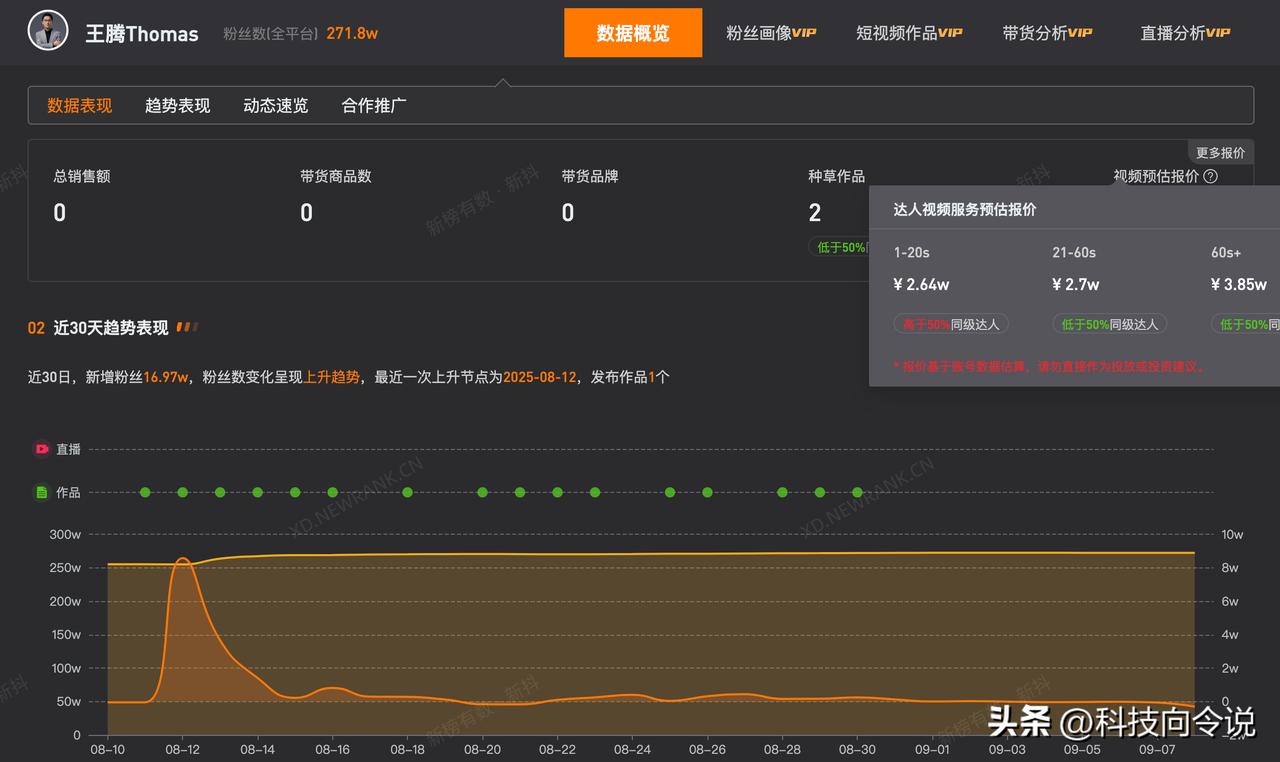Open the 合作推广 sub-tab
The height and width of the screenshot is (762, 1280).
pyautogui.click(x=374, y=105)
